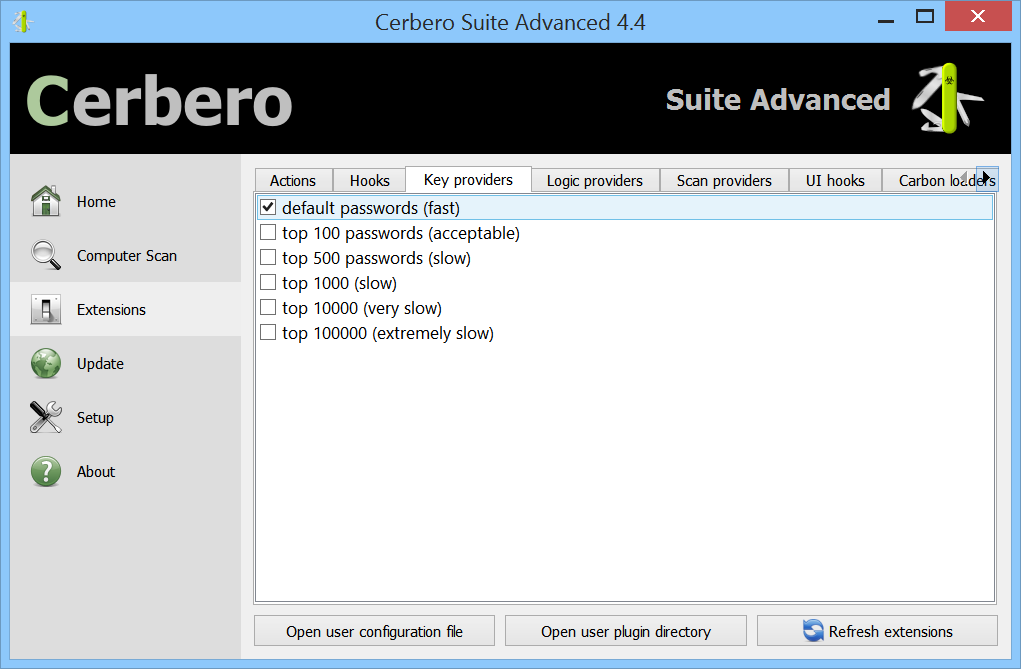Viewport: 1021px width, 669px height.
Task: Tick the top 10000 (very slow) box
Action: [x=268, y=307]
